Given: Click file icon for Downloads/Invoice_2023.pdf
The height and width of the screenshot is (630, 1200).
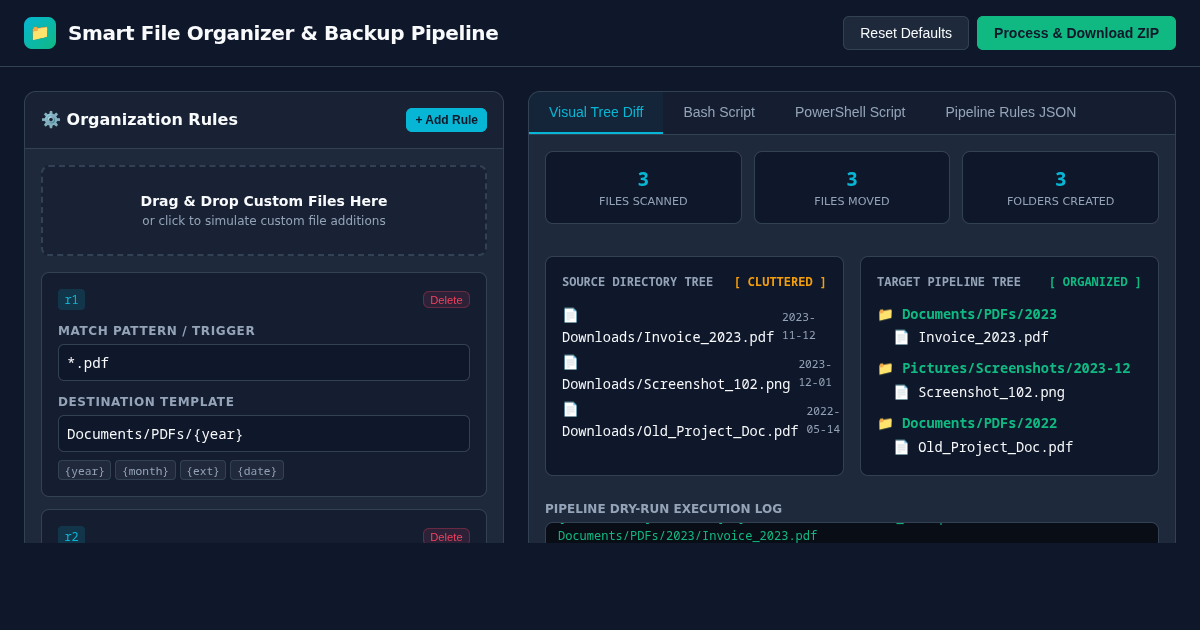Looking at the screenshot, I should [x=570, y=315].
